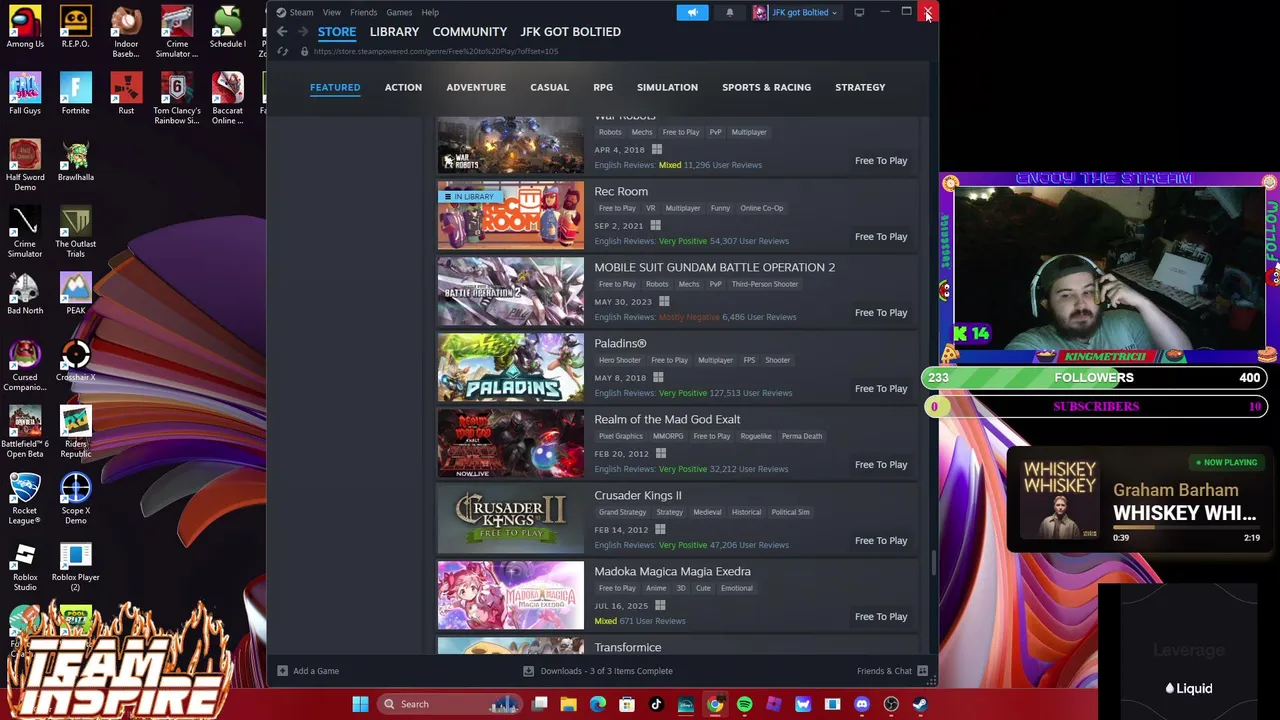Click the Madoka Magica Magia Exedra thumbnail
This screenshot has height=720, width=1280.
[511, 596]
